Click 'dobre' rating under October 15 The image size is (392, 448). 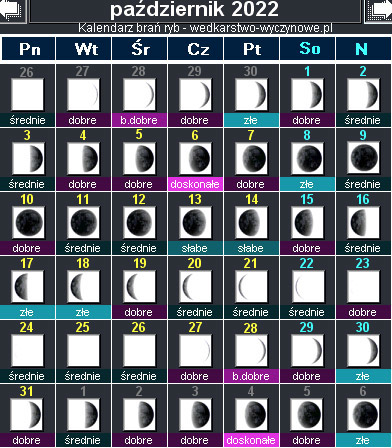(x=307, y=248)
